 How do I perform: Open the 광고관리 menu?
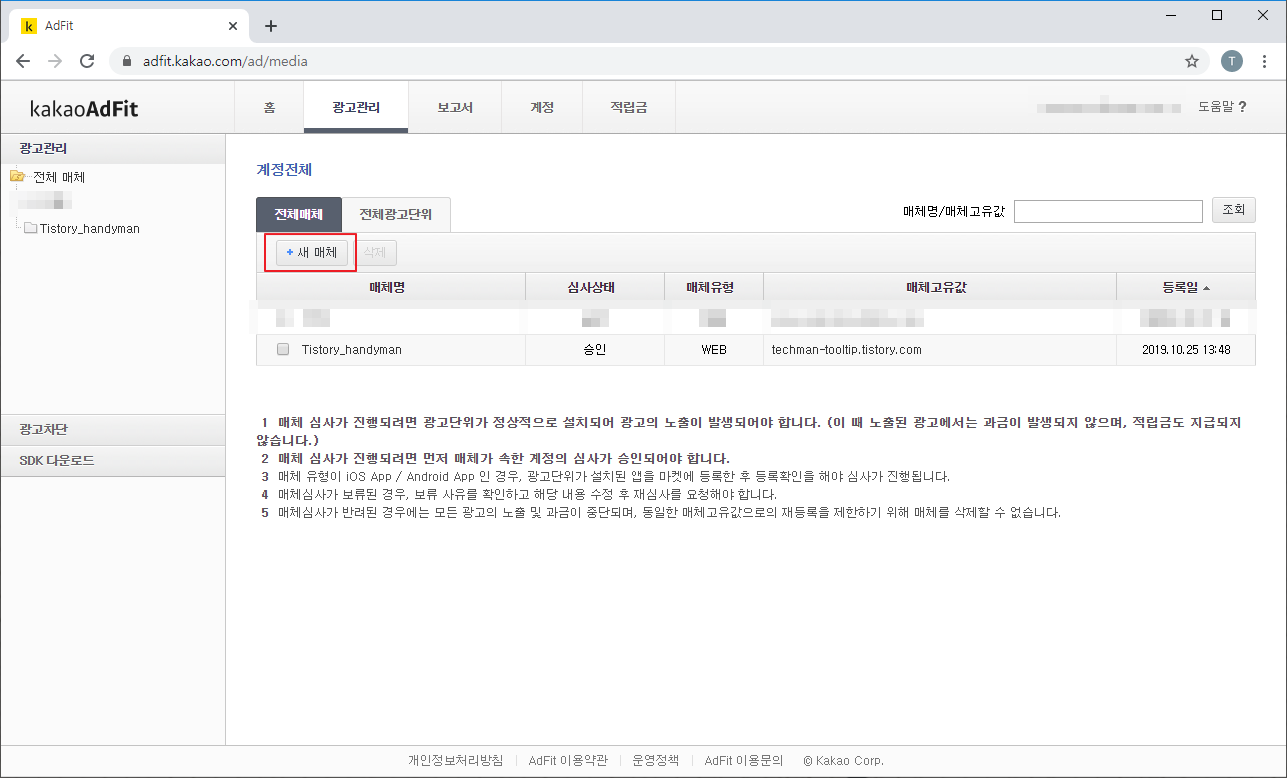[x=356, y=107]
